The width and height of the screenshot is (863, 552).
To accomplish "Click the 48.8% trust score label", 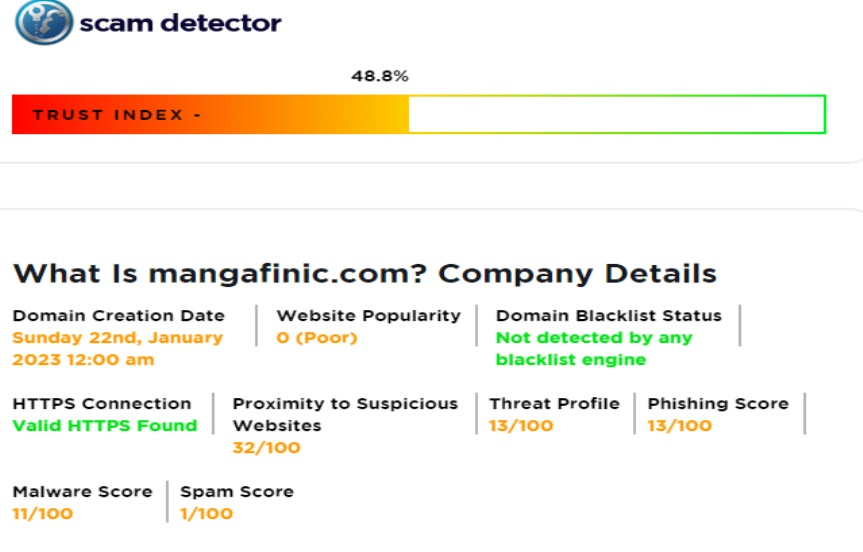I will tap(379, 76).
